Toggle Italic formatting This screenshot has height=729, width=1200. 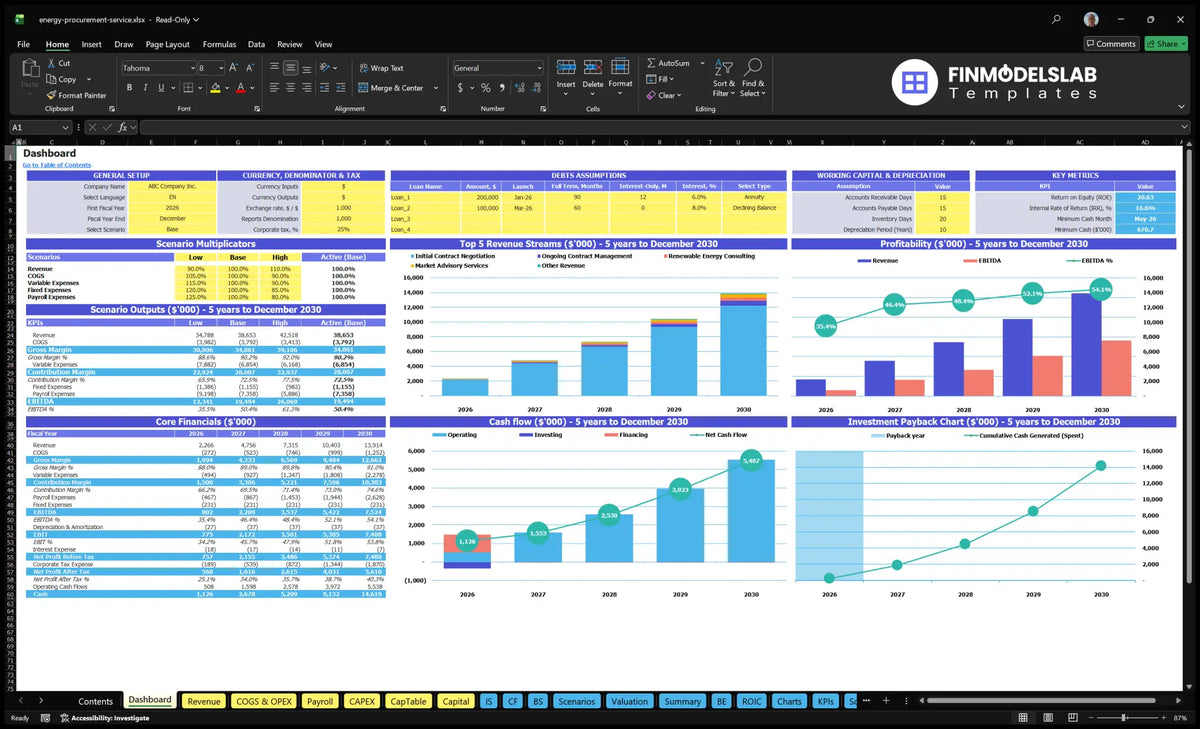(144, 88)
